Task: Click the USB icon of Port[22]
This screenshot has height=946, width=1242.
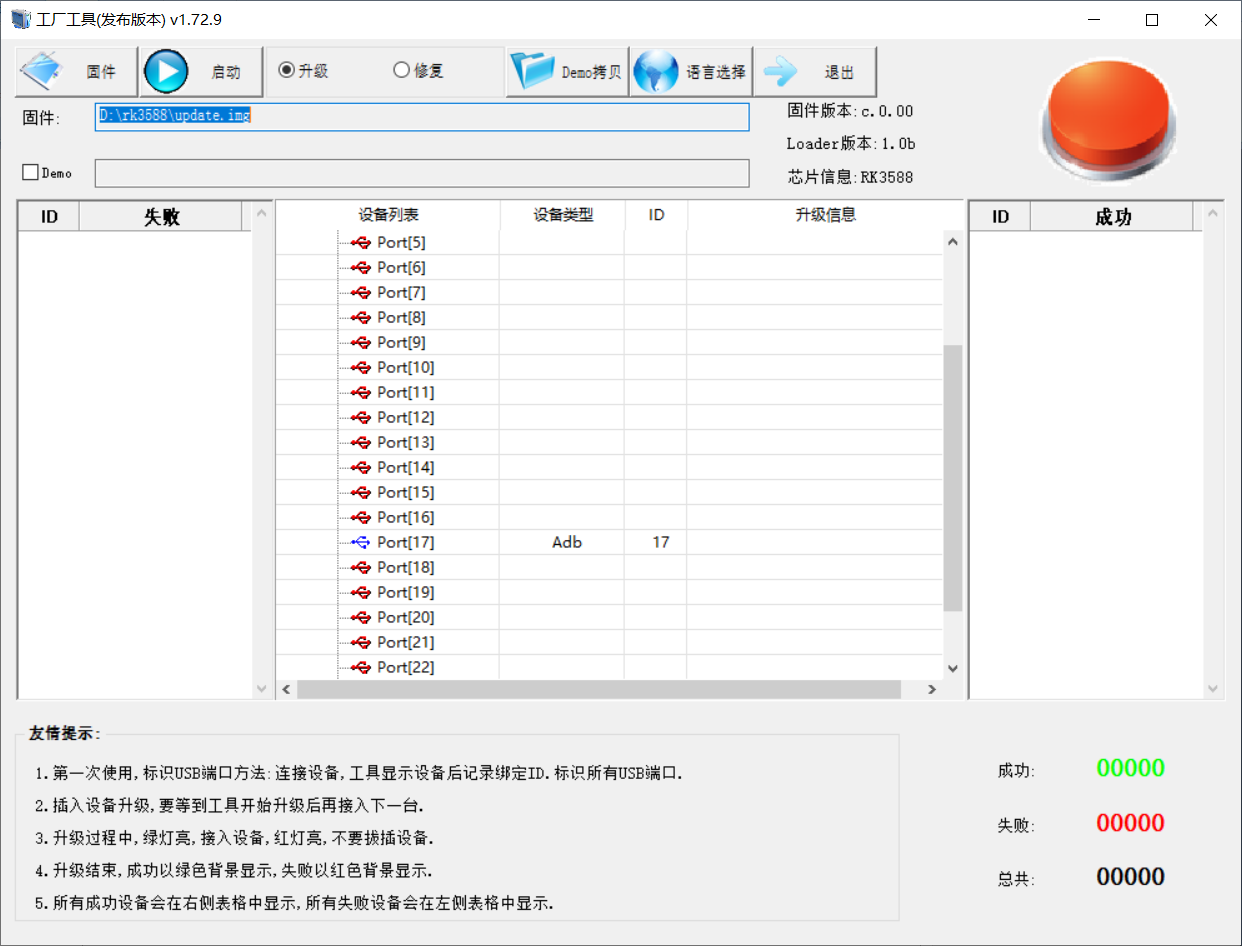Action: pyautogui.click(x=361, y=667)
